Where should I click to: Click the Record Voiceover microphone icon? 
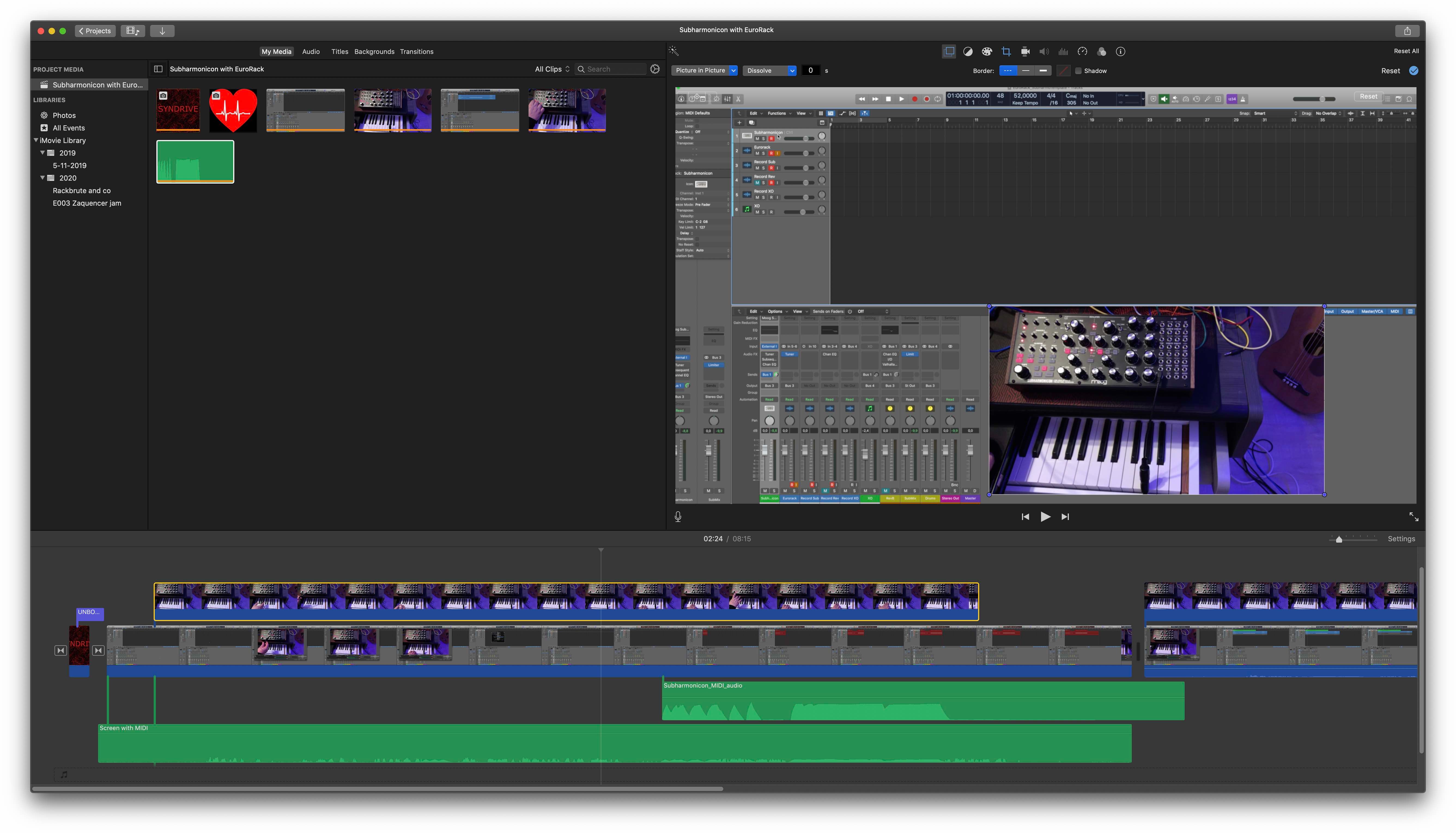[x=678, y=517]
